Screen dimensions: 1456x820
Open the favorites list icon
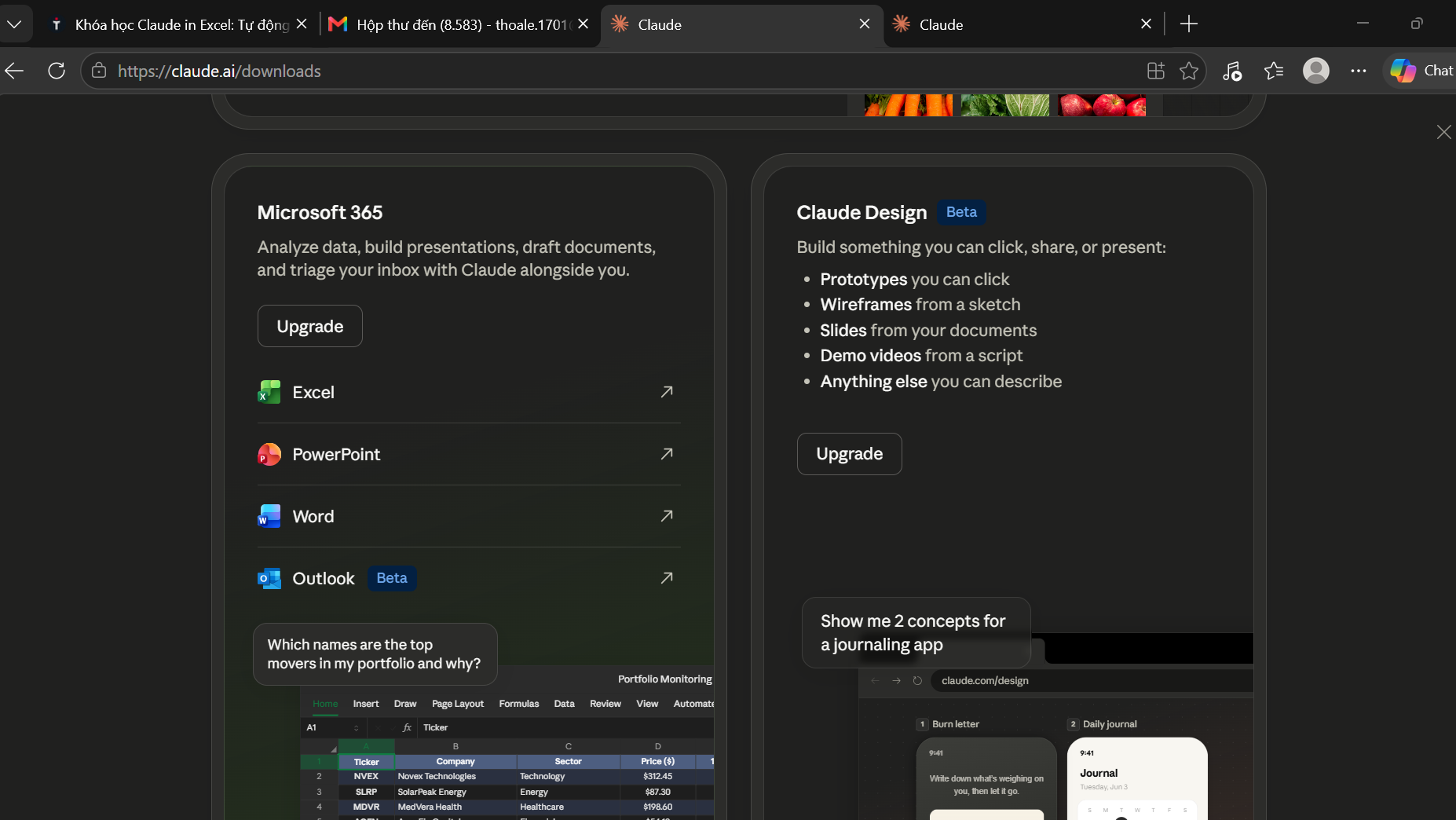pyautogui.click(x=1274, y=71)
